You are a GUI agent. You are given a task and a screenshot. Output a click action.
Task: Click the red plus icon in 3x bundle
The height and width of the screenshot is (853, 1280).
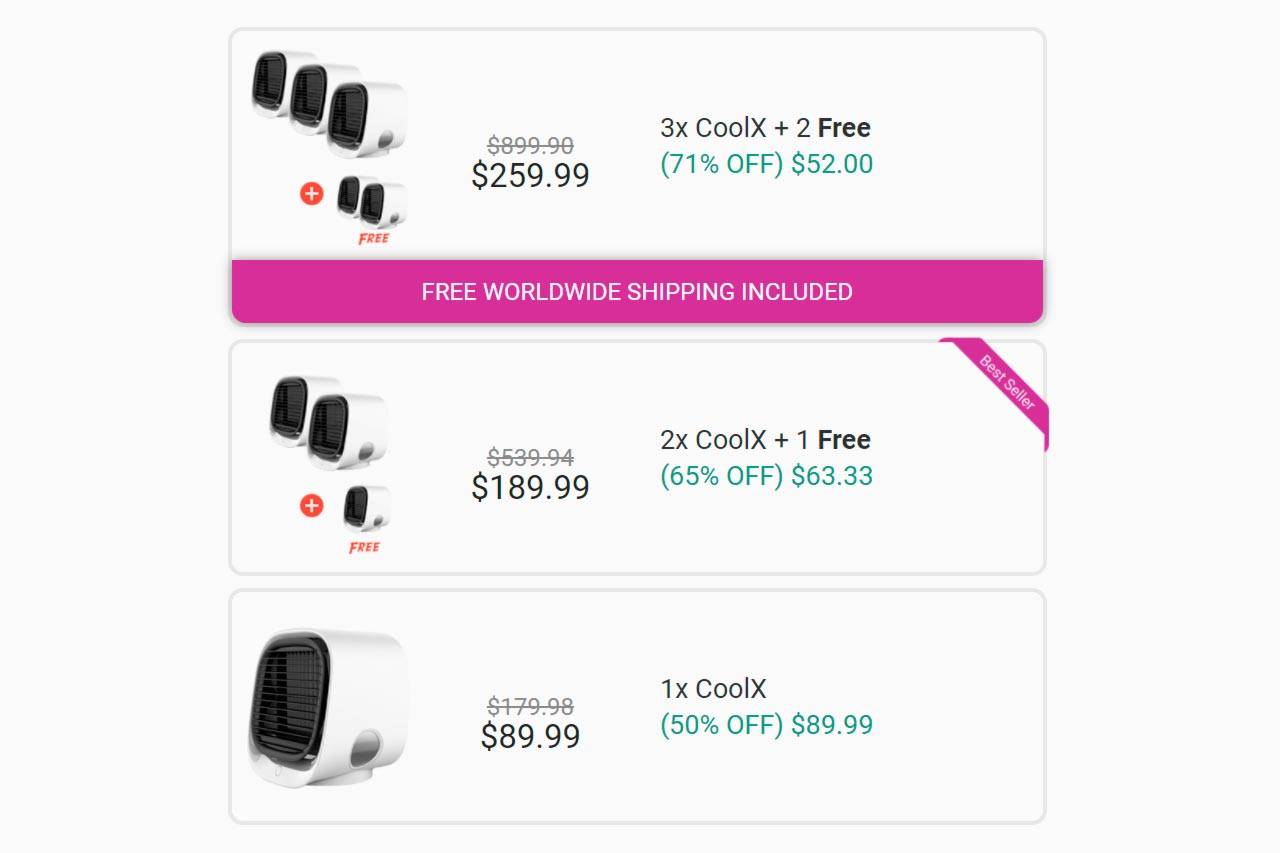point(311,194)
